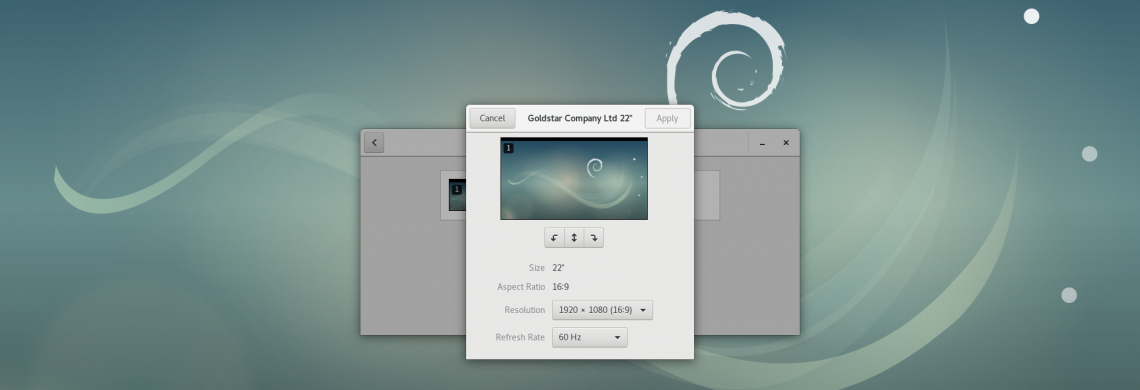
Task: Select the small display thumbnail in background window
Action: tap(457, 195)
